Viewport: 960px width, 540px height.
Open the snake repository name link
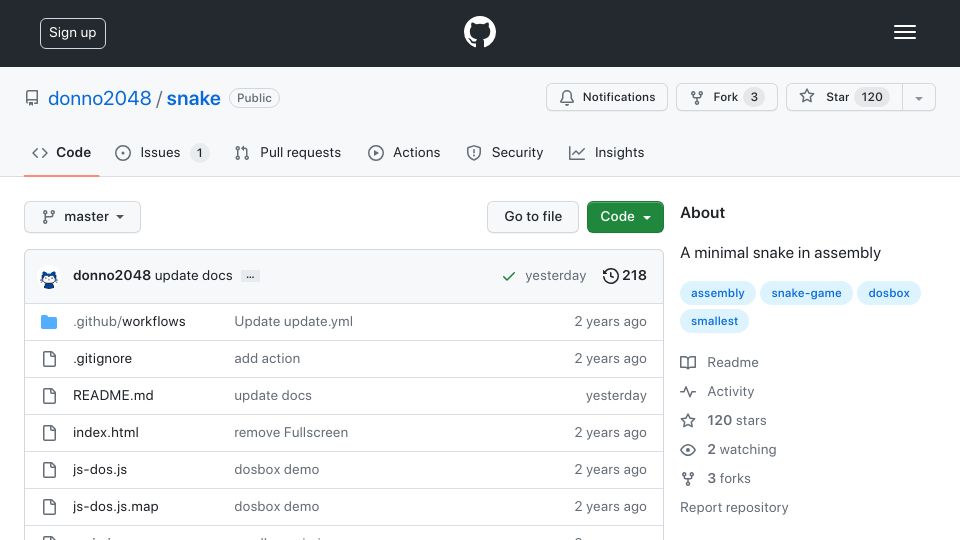[193, 98]
